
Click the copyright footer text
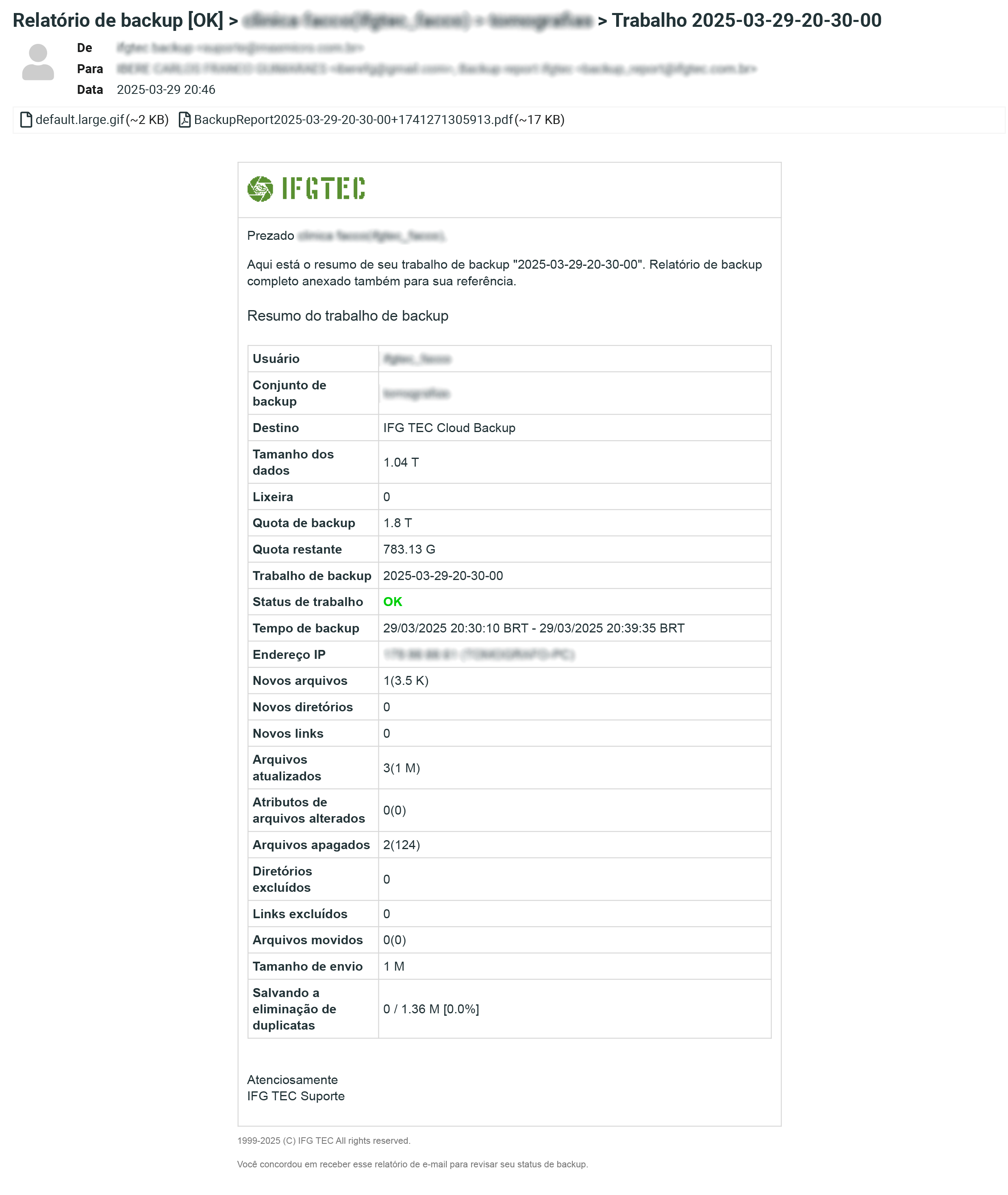point(324,1140)
